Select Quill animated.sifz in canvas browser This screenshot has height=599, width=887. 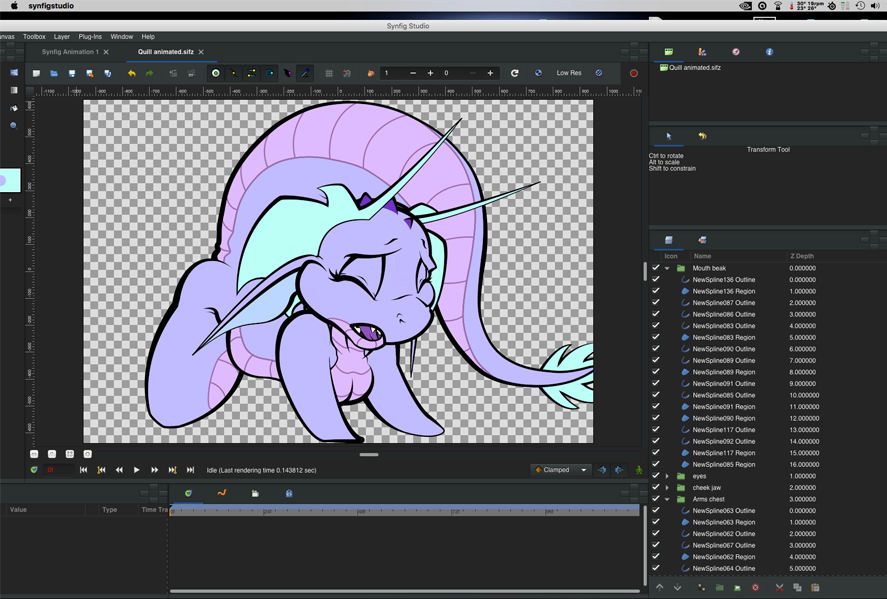694,68
